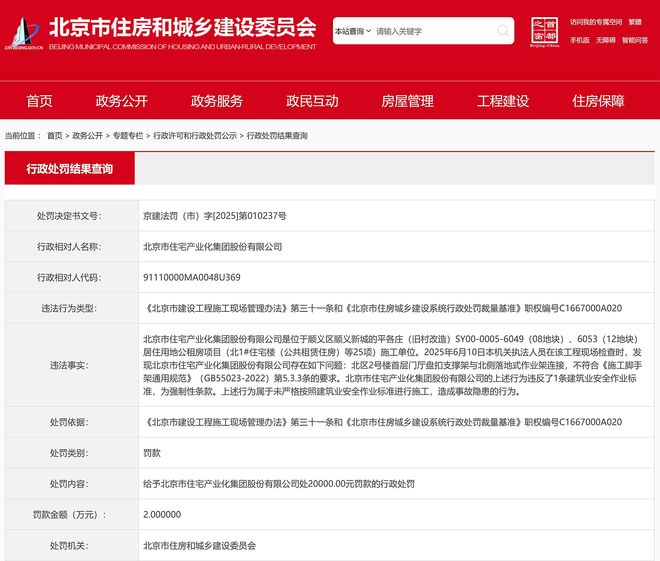Open the 手机版 mobile version link
The width and height of the screenshot is (660, 561).
point(580,40)
